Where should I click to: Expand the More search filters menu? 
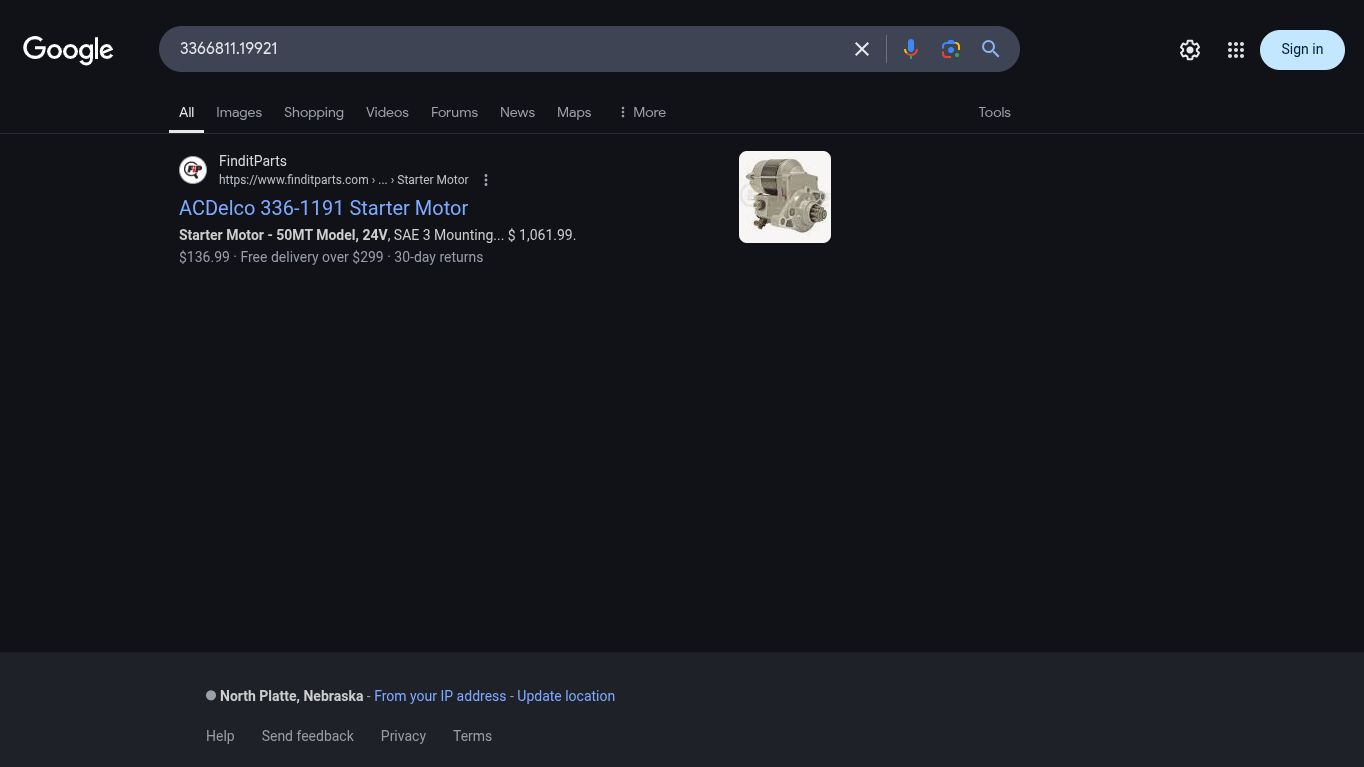(x=641, y=112)
